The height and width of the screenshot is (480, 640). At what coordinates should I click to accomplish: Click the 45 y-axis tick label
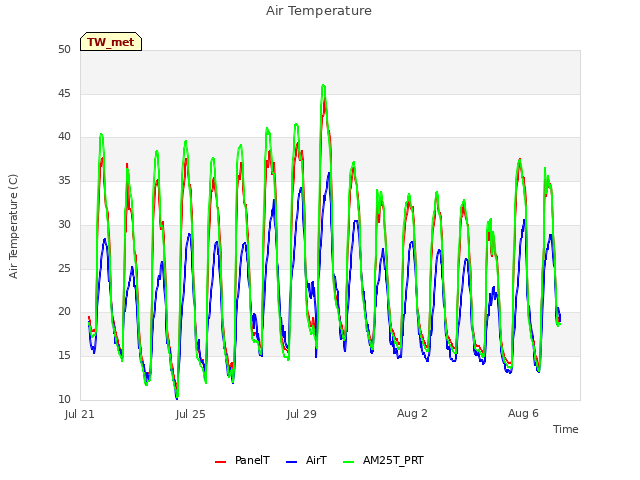tap(64, 93)
